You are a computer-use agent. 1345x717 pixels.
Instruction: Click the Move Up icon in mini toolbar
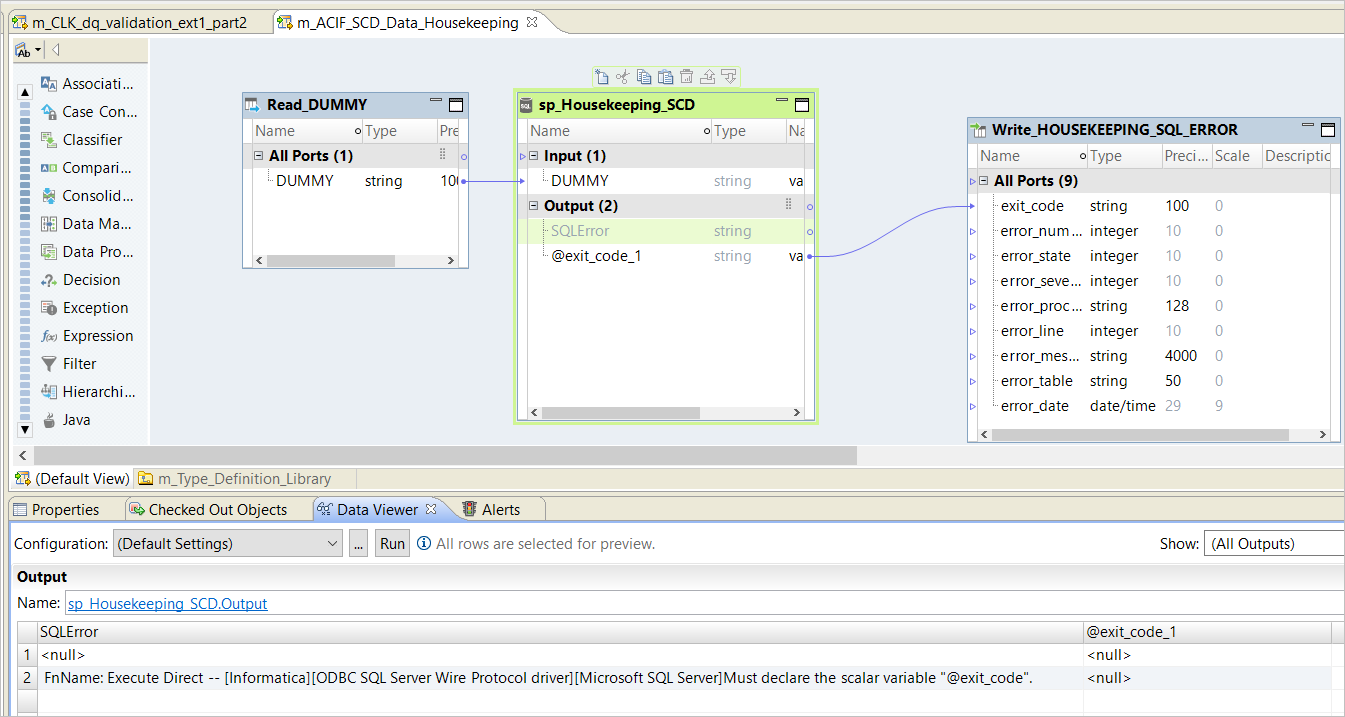[707, 76]
